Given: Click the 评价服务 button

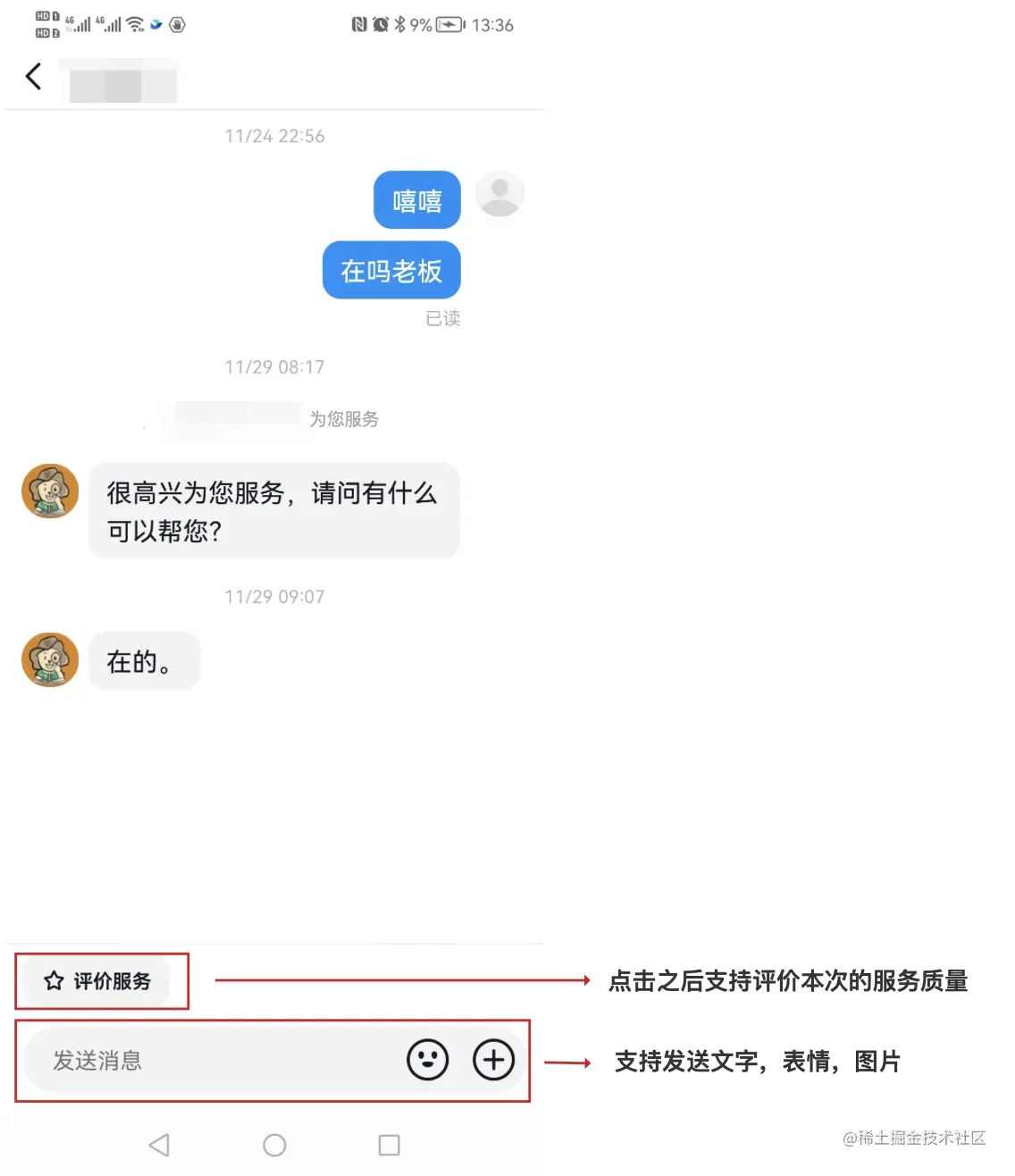Looking at the screenshot, I should pyautogui.click(x=96, y=980).
